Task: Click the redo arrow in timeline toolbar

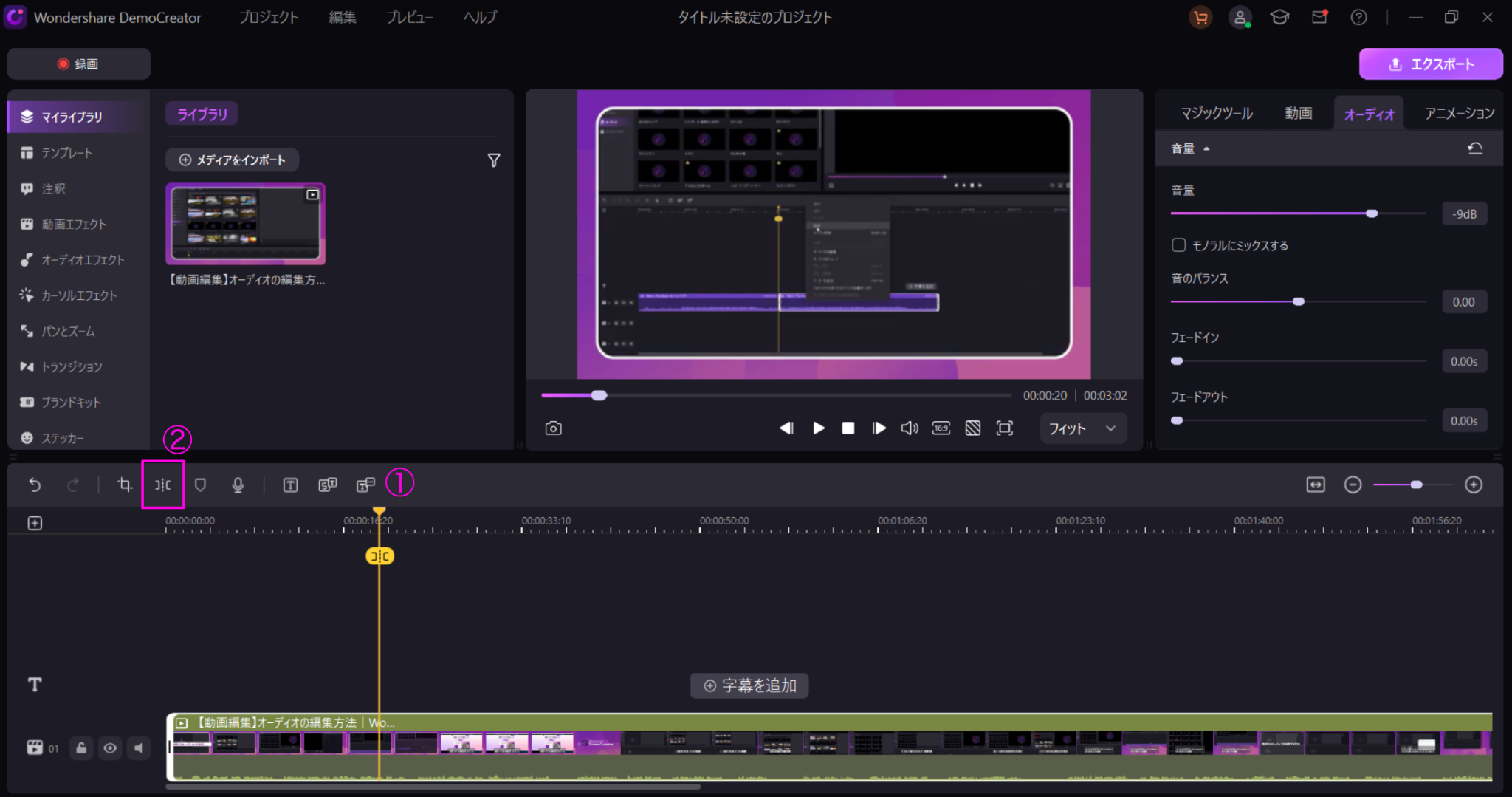Action: pyautogui.click(x=72, y=485)
